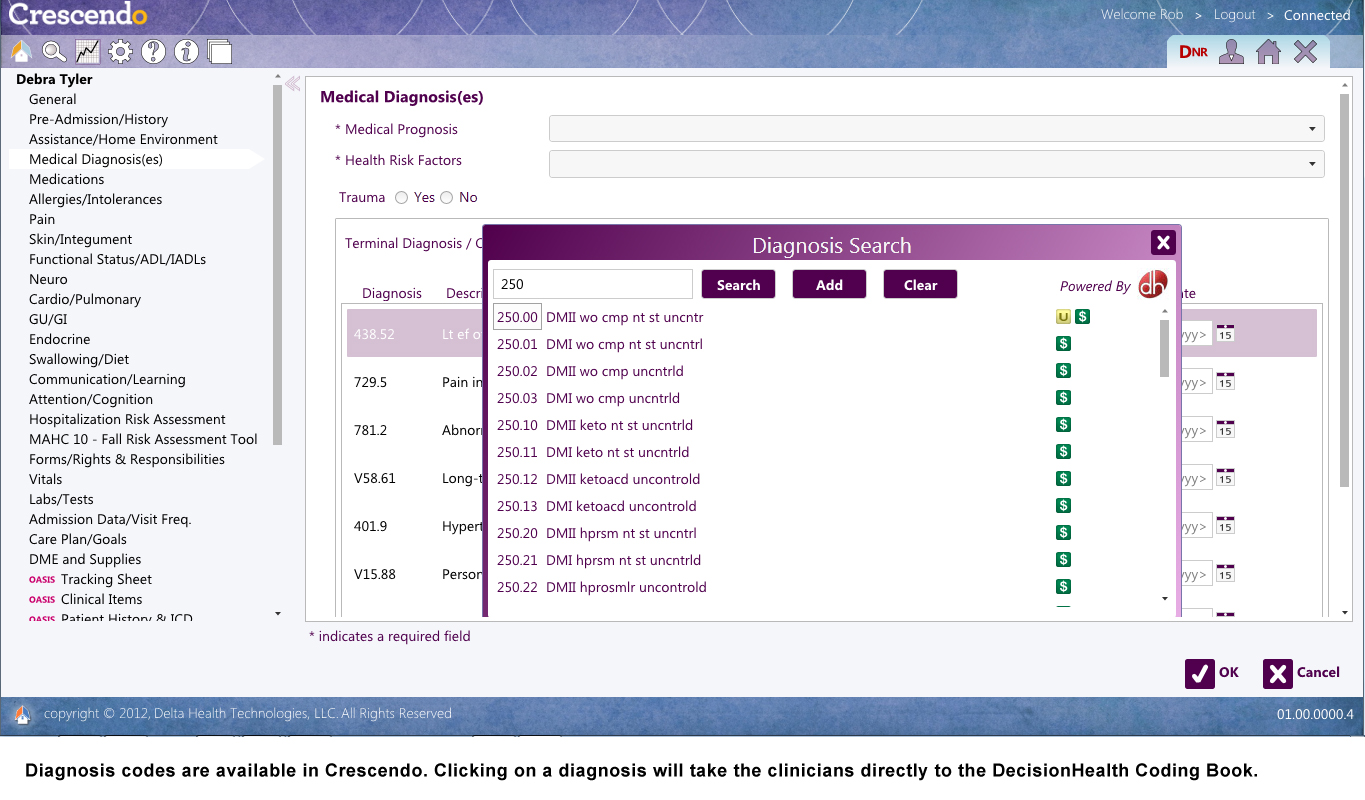Open the General section
The image size is (1365, 800).
click(x=53, y=99)
